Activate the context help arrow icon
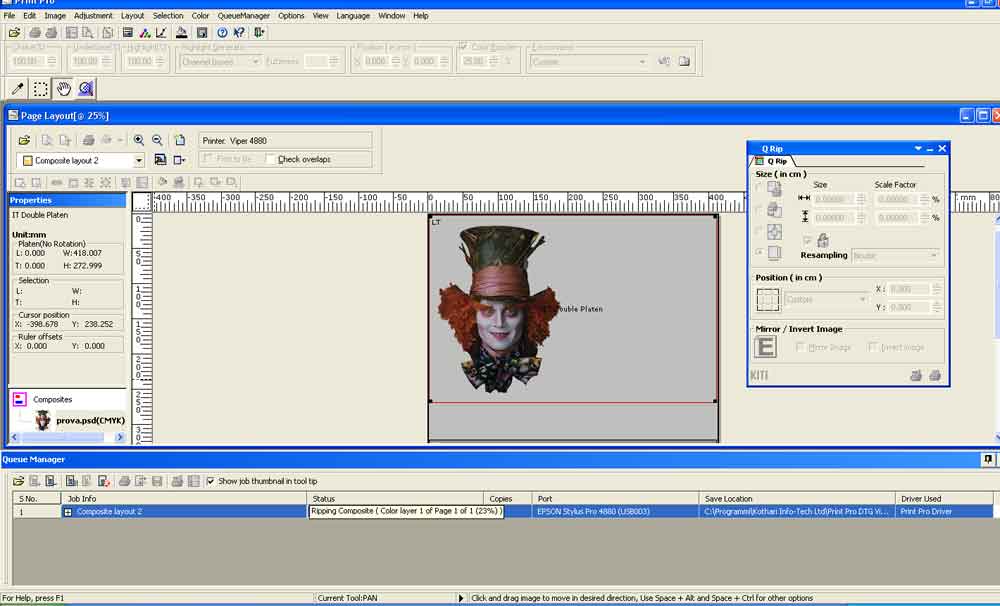 tap(239, 33)
